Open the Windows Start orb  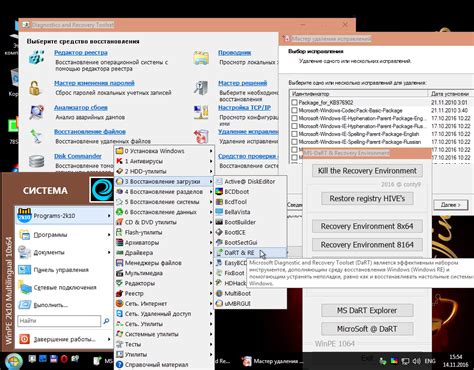[13, 361]
